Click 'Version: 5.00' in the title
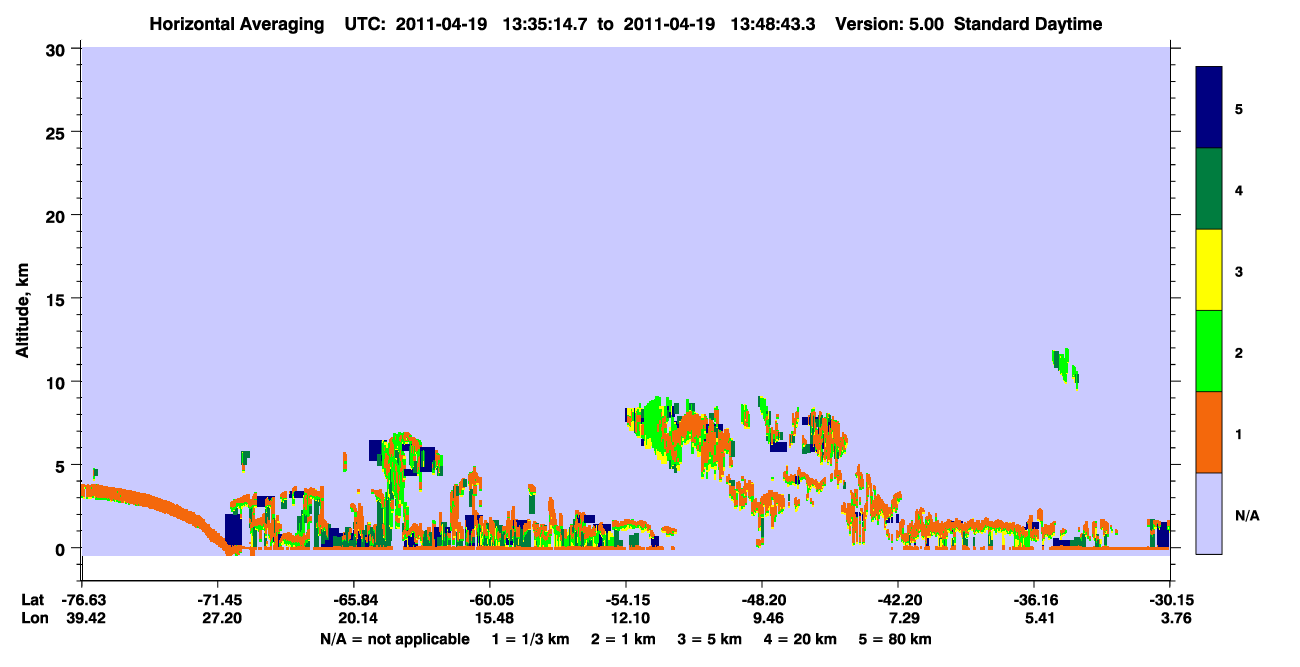The width and height of the screenshot is (1300, 667). click(x=890, y=24)
